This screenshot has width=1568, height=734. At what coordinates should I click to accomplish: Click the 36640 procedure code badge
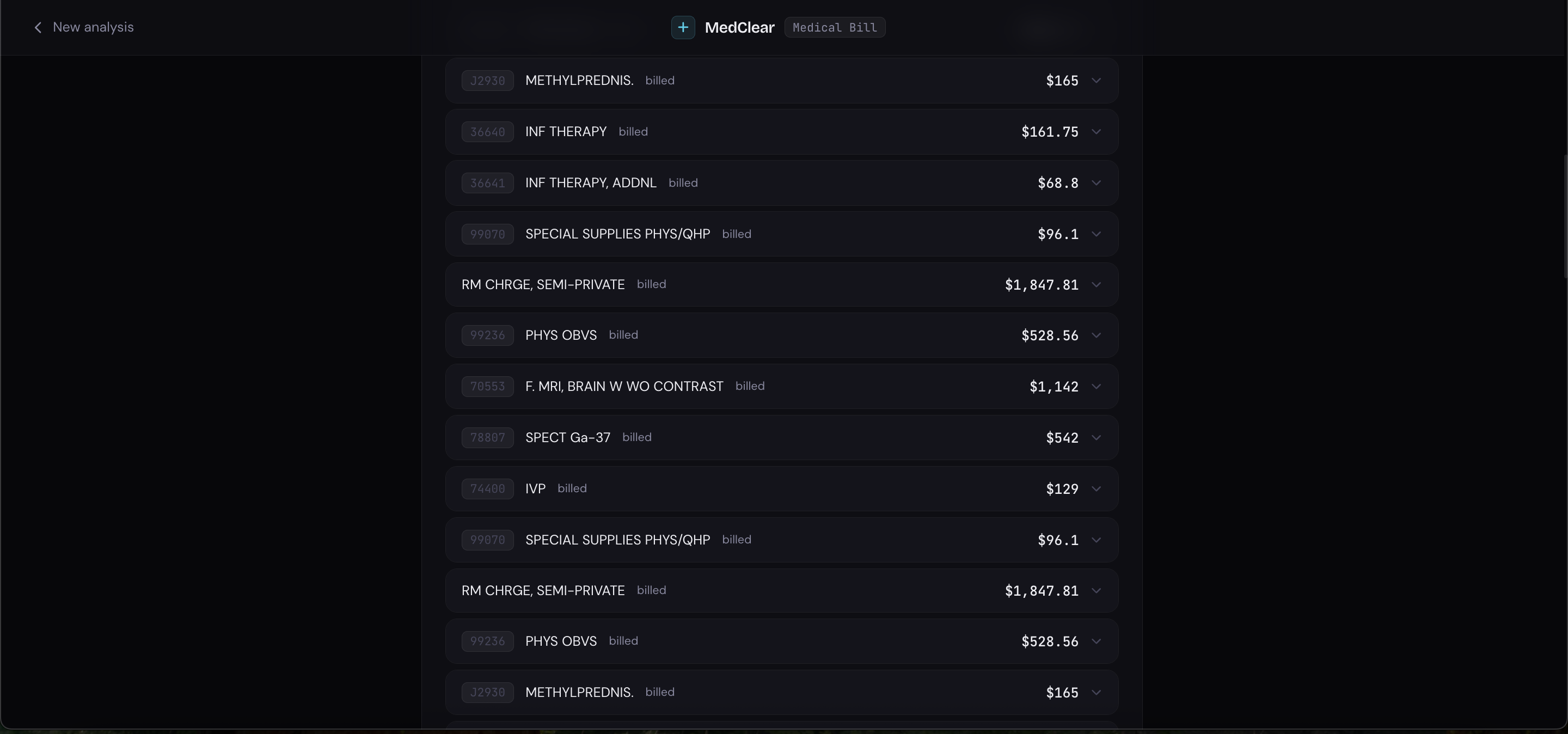pos(487,132)
